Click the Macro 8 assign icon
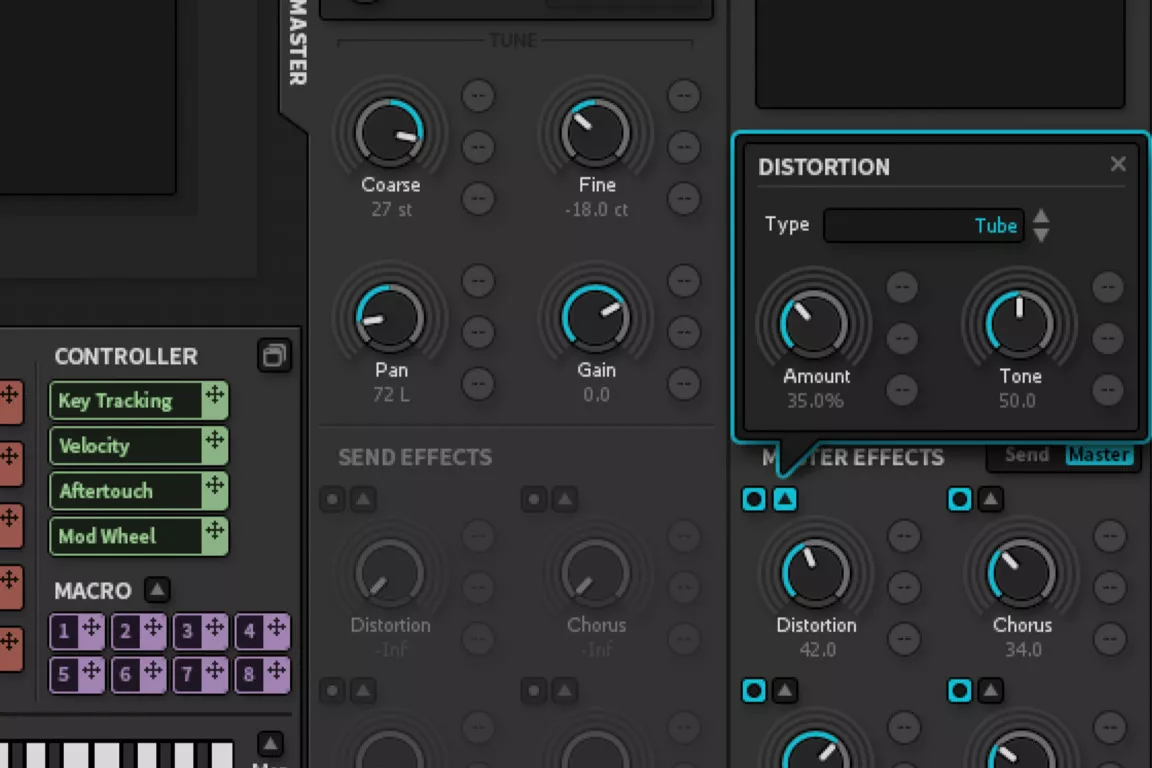1152x768 pixels. tap(276, 674)
